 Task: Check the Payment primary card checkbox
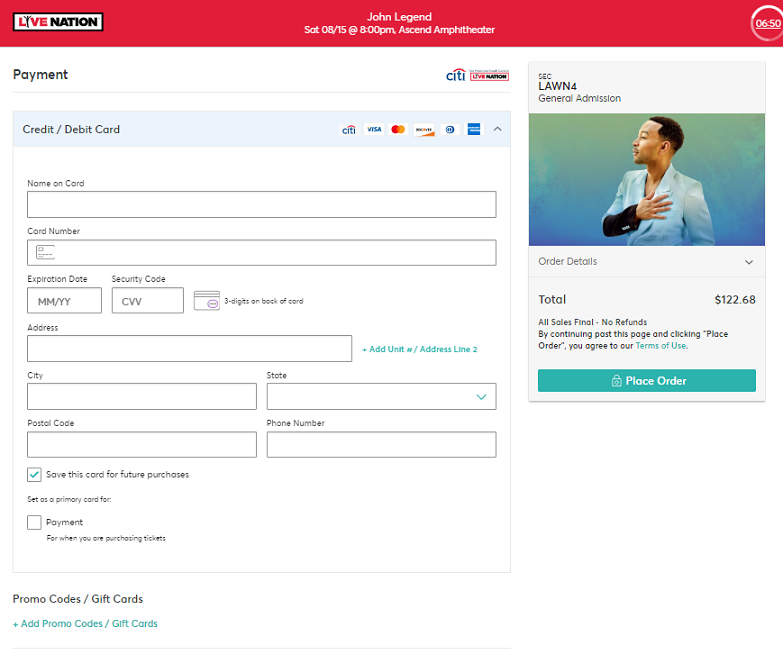pos(34,522)
